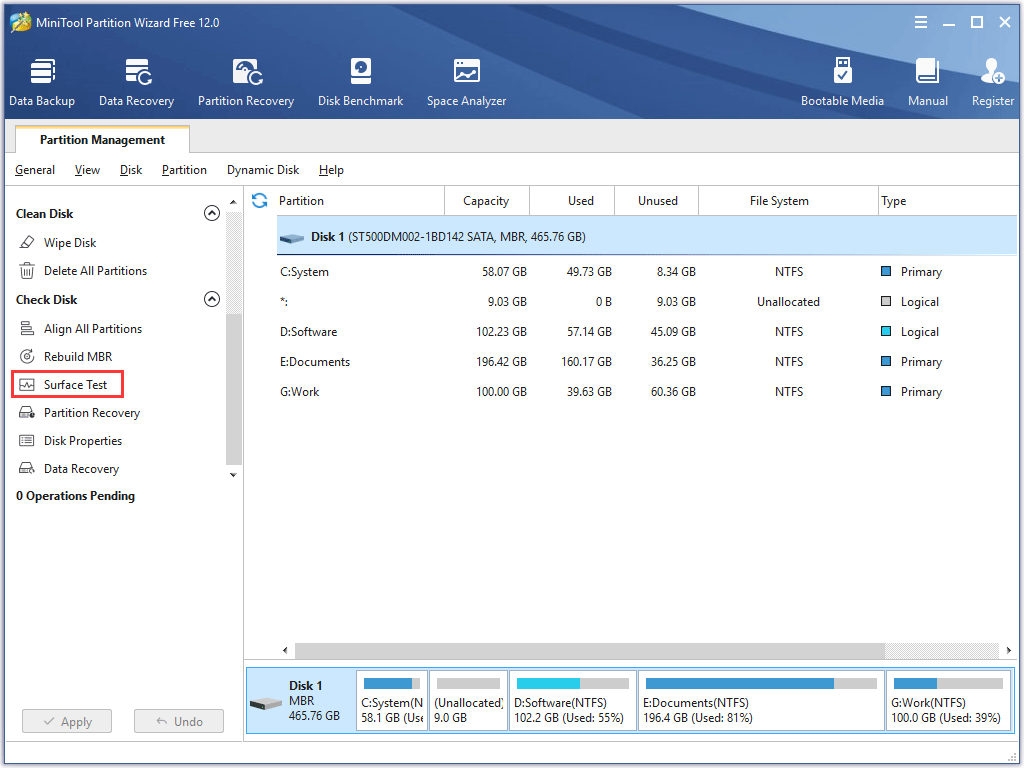
Task: Click the Register icon
Action: pos(992,80)
